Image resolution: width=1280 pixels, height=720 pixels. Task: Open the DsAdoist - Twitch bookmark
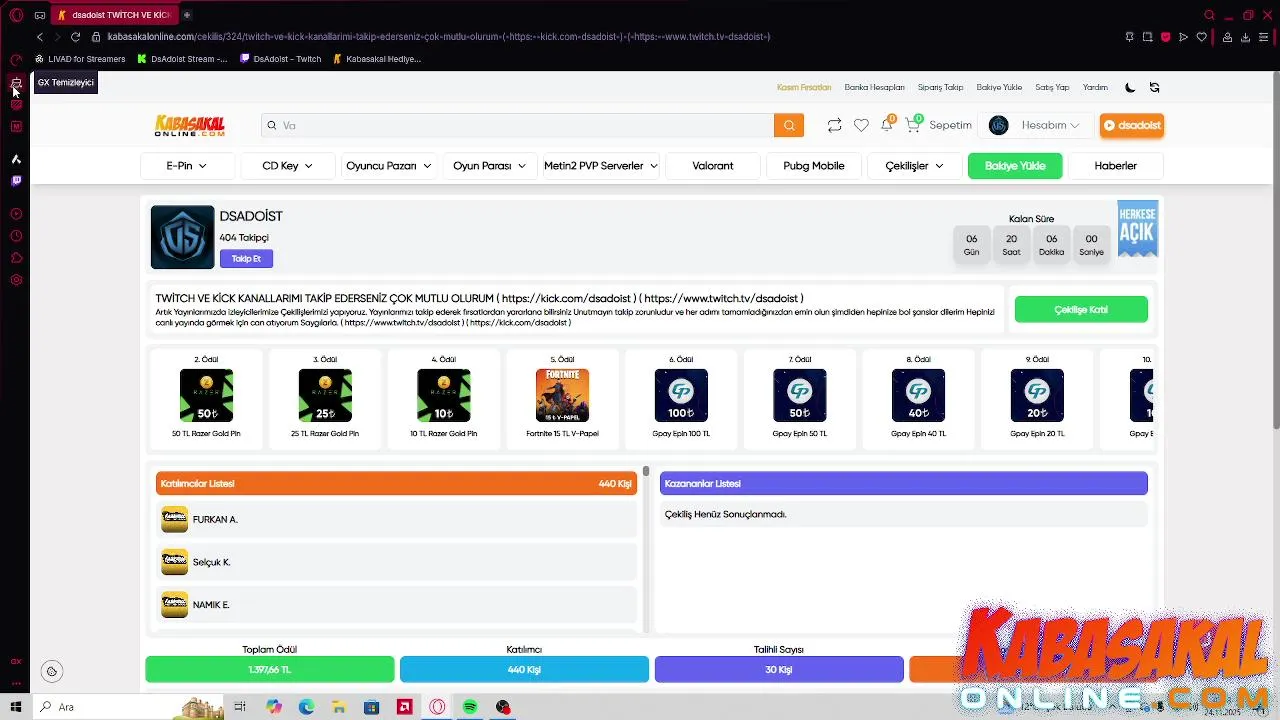coord(281,59)
